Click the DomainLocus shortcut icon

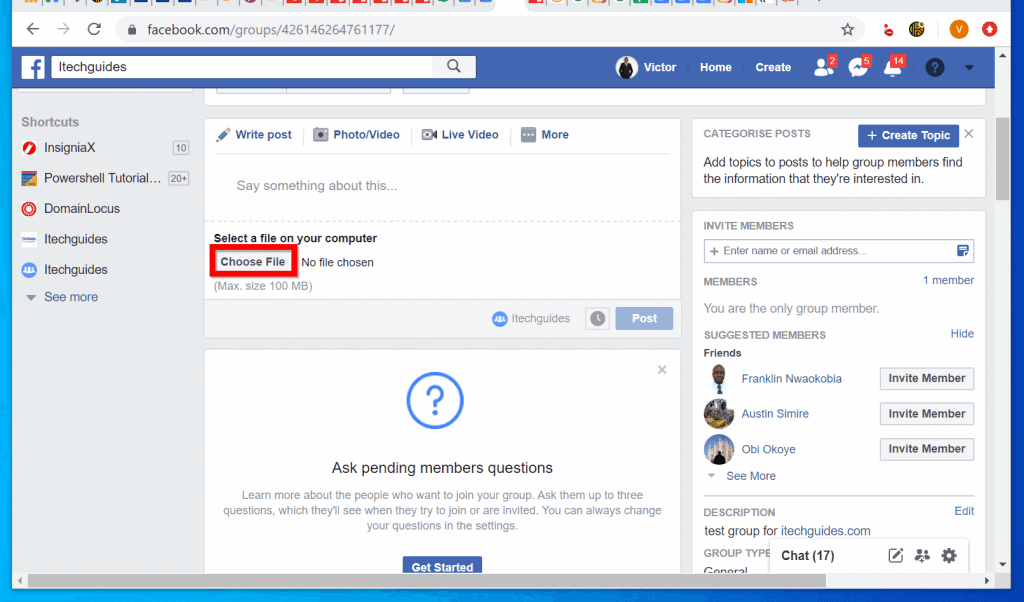(x=29, y=209)
